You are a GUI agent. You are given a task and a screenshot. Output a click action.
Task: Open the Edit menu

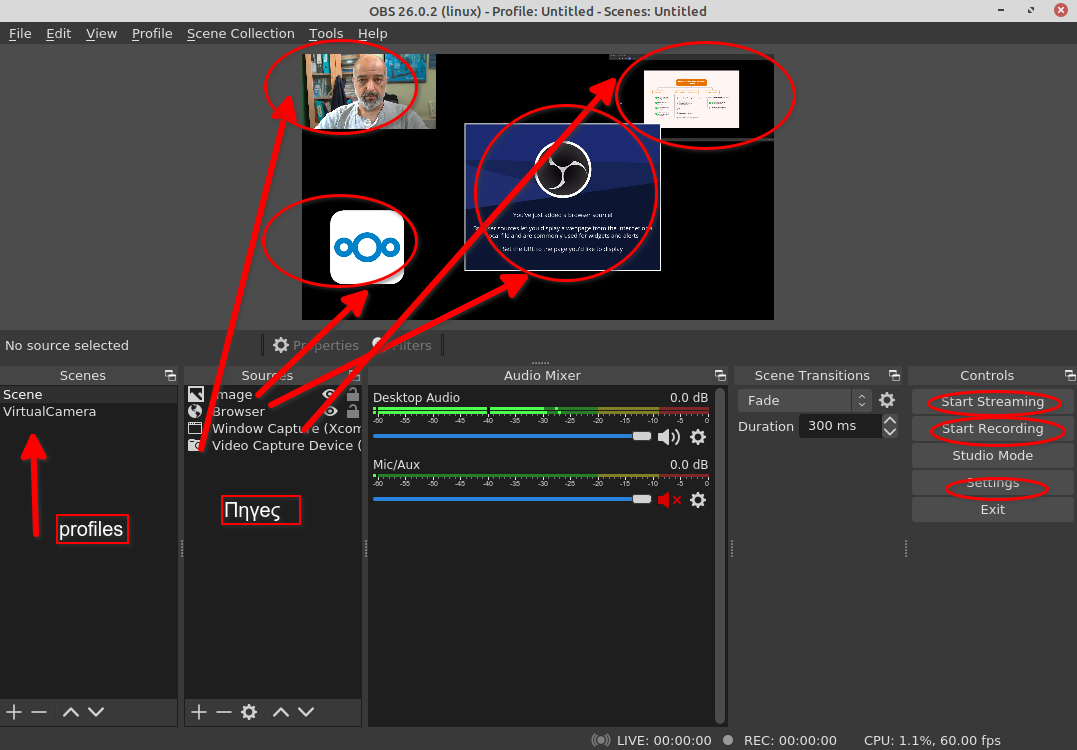click(58, 34)
